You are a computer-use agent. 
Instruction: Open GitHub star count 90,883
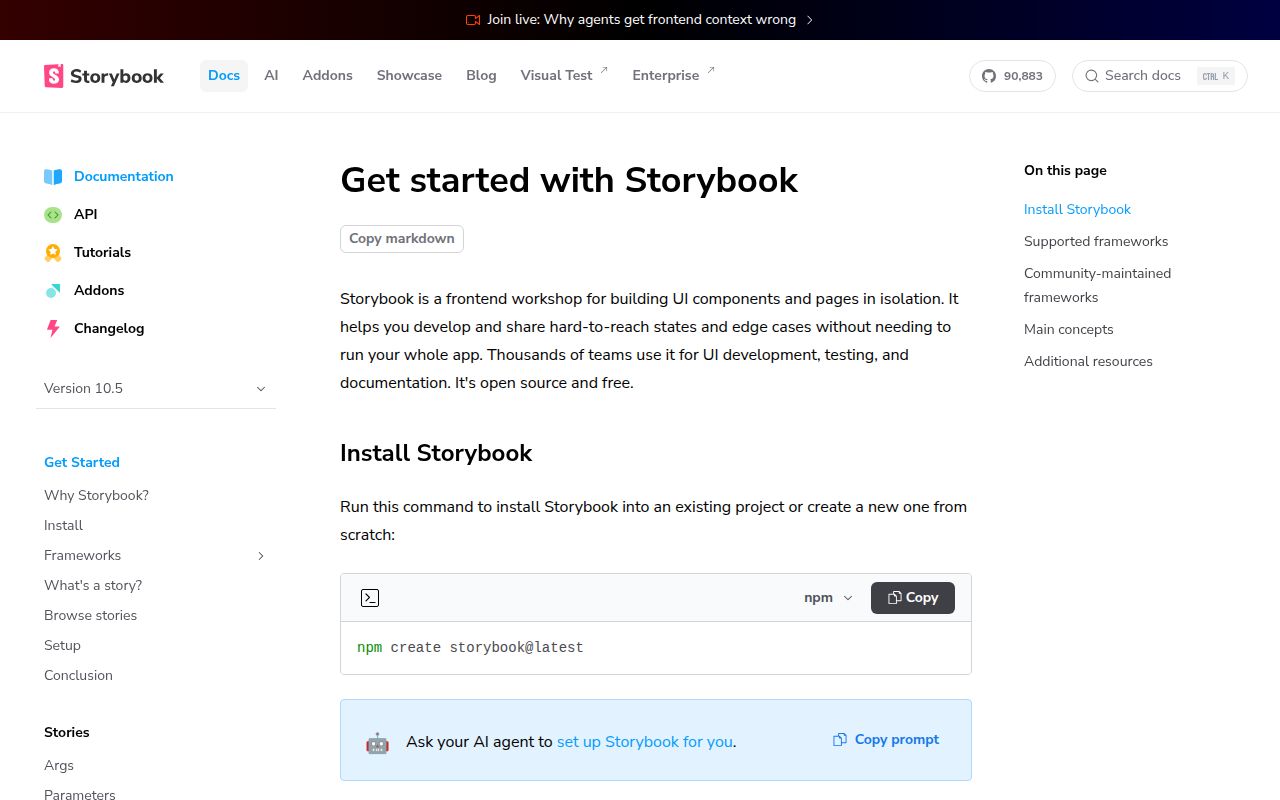1012,76
